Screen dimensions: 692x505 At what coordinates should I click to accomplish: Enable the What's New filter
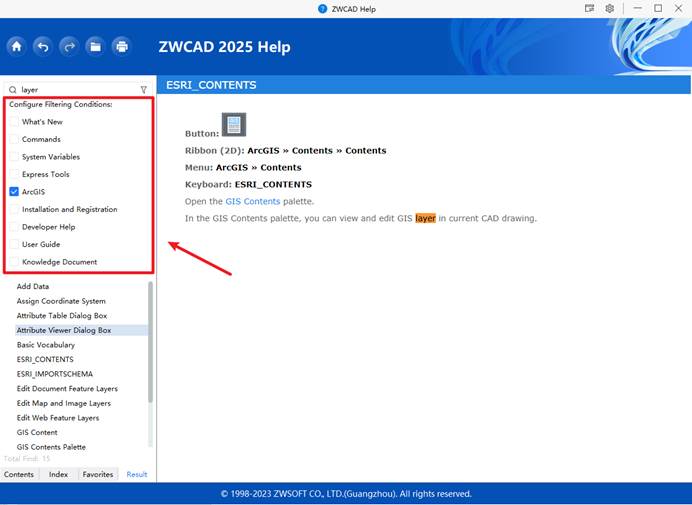pyautogui.click(x=14, y=122)
